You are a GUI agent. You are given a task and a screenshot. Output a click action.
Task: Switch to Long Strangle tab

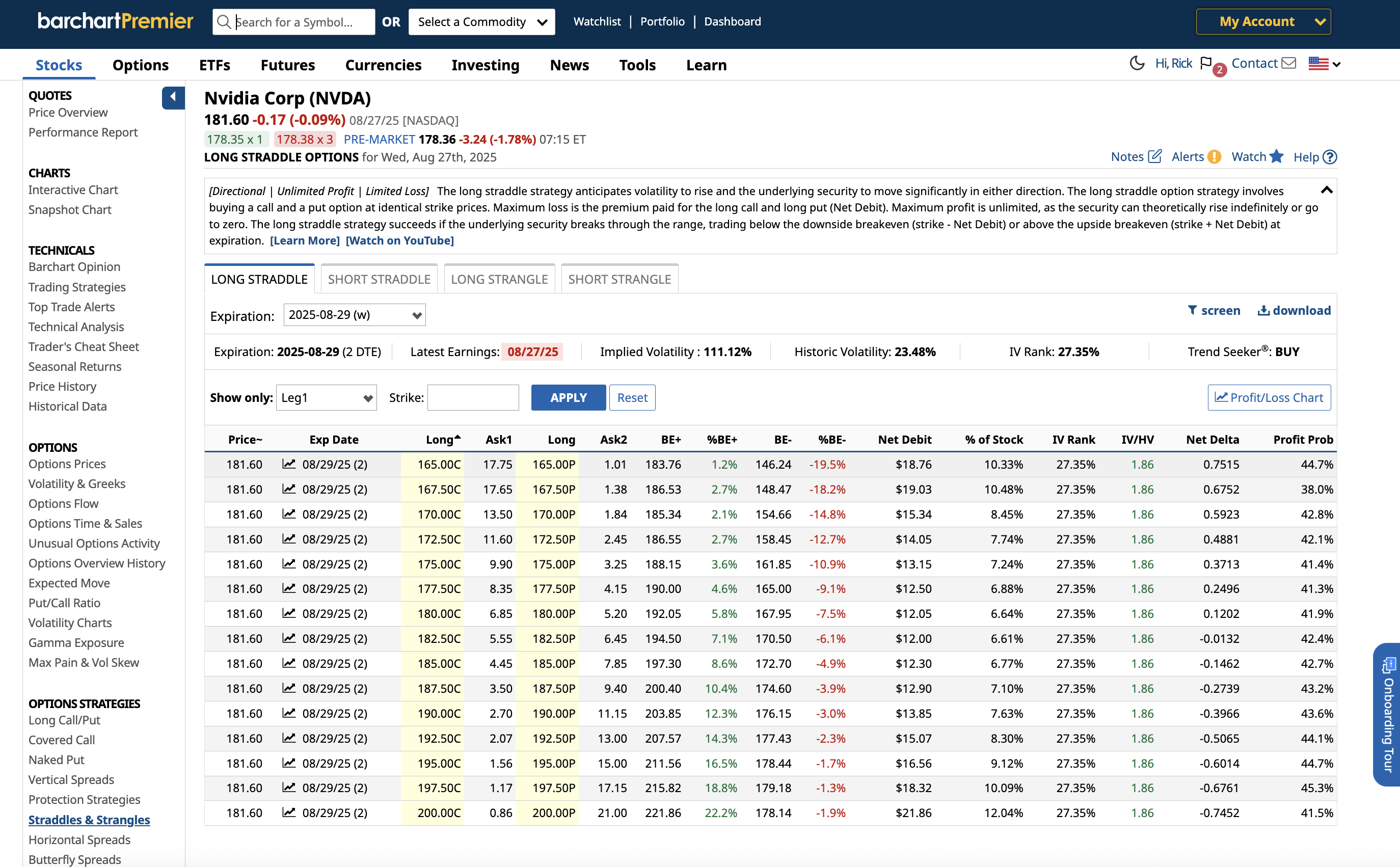click(x=499, y=279)
